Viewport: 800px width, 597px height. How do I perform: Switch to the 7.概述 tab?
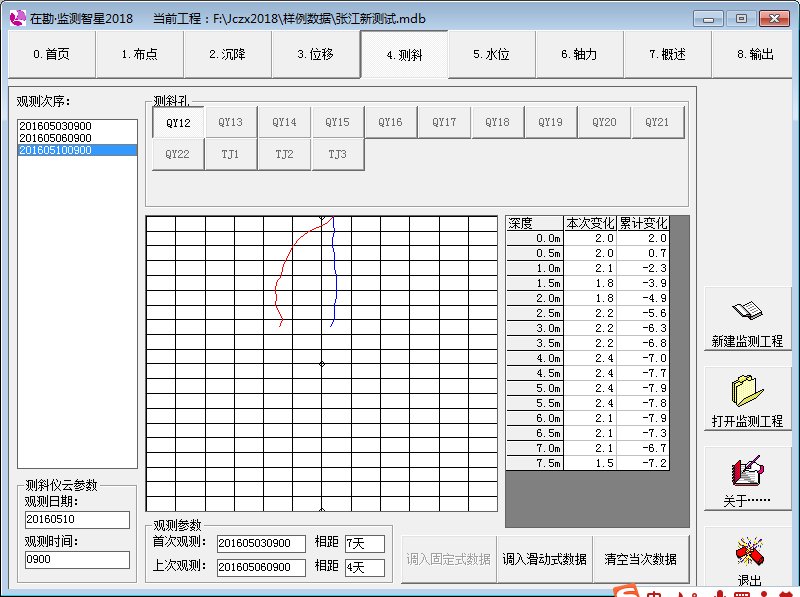(667, 54)
